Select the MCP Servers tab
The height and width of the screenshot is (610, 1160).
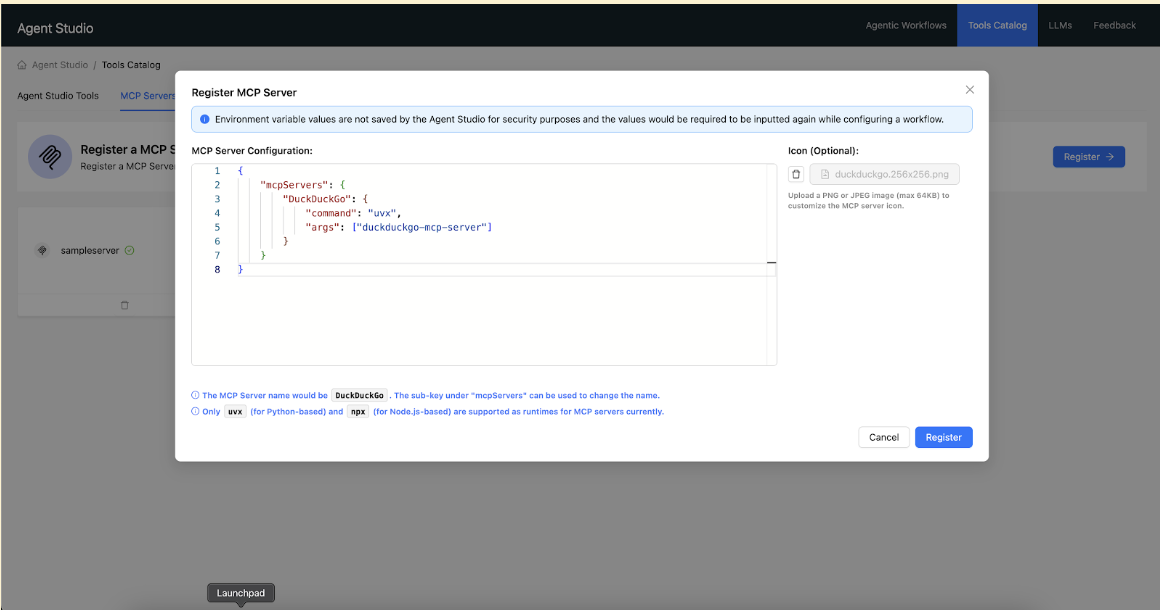(147, 96)
